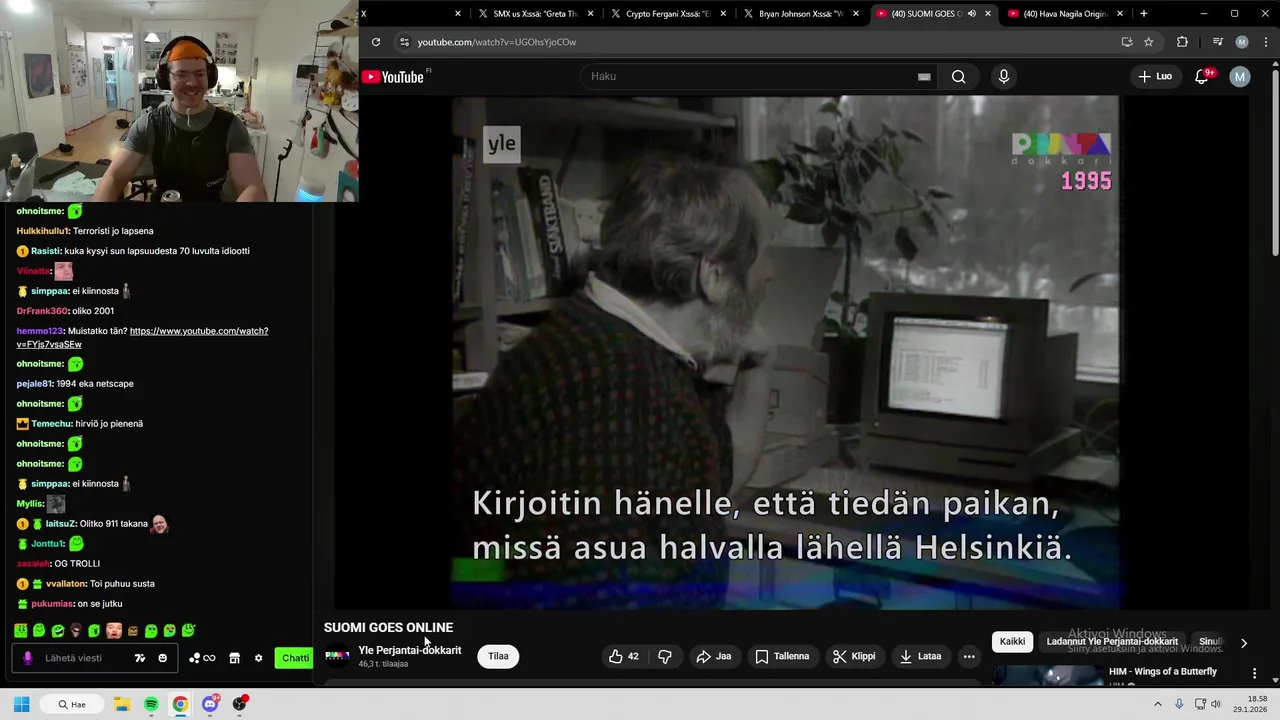Create a clip with Klippi
This screenshot has height=720, width=1280.
pyautogui.click(x=854, y=656)
